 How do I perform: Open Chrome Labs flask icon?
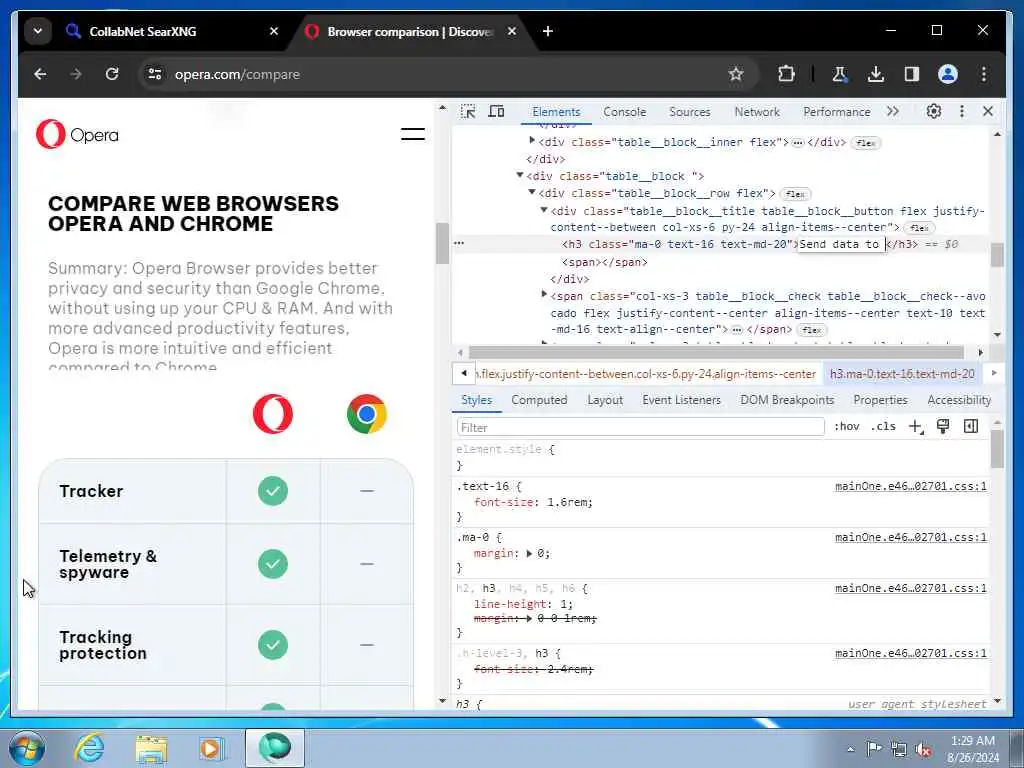click(x=840, y=74)
